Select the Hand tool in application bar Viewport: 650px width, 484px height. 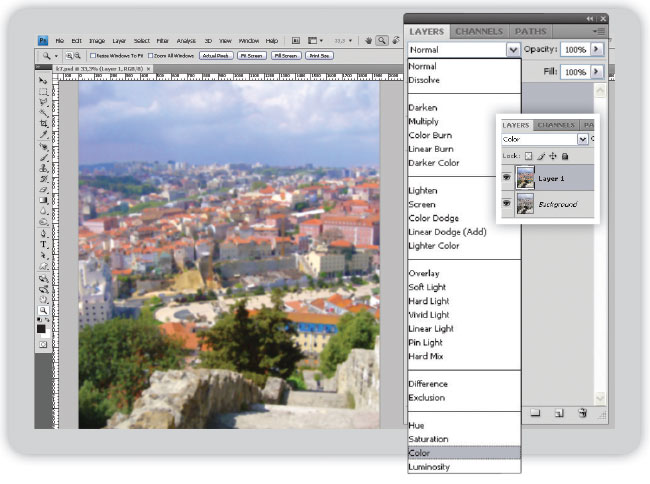tap(369, 40)
